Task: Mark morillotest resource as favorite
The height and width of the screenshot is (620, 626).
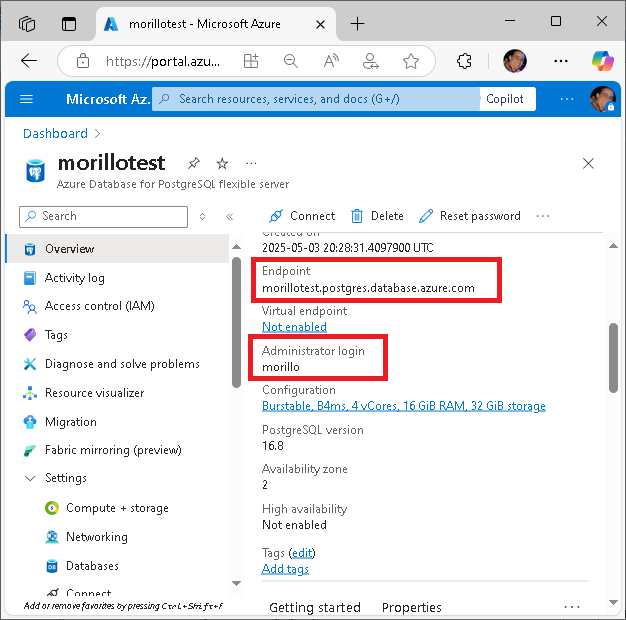Action: pos(222,163)
